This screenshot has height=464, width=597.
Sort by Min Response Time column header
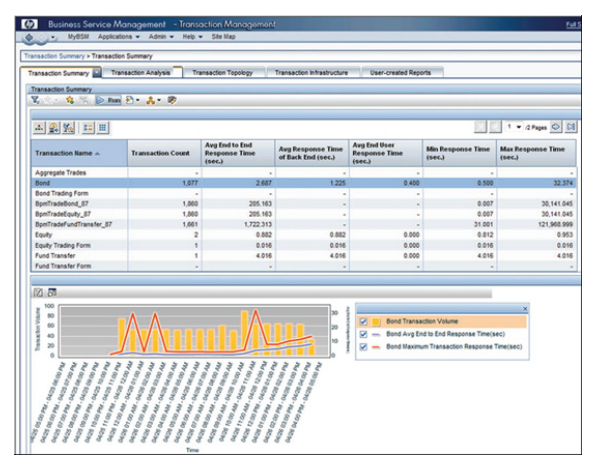tap(460, 153)
